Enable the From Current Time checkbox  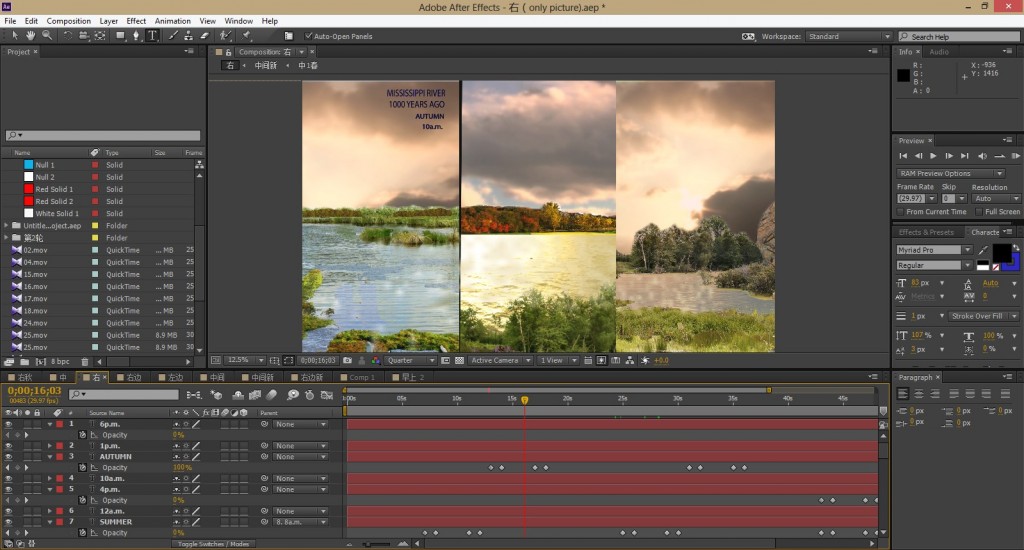pyautogui.click(x=901, y=212)
